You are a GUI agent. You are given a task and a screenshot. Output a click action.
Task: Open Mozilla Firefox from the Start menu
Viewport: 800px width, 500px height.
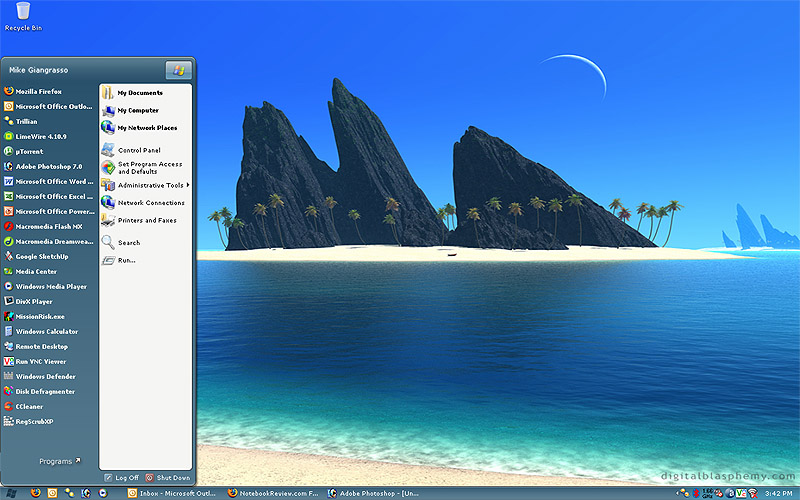tap(34, 91)
